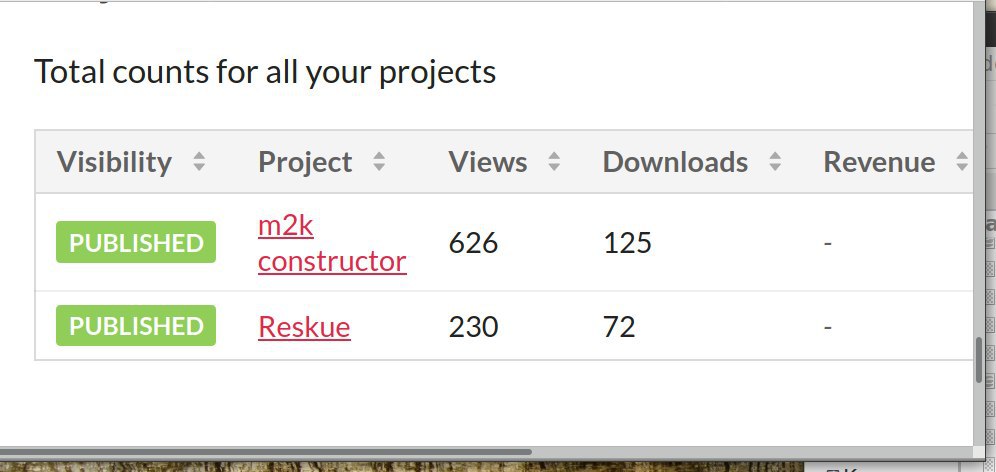This screenshot has height=472, width=996.
Task: Click the PUBLISHED badge for Reskue
Action: pyautogui.click(x=136, y=325)
